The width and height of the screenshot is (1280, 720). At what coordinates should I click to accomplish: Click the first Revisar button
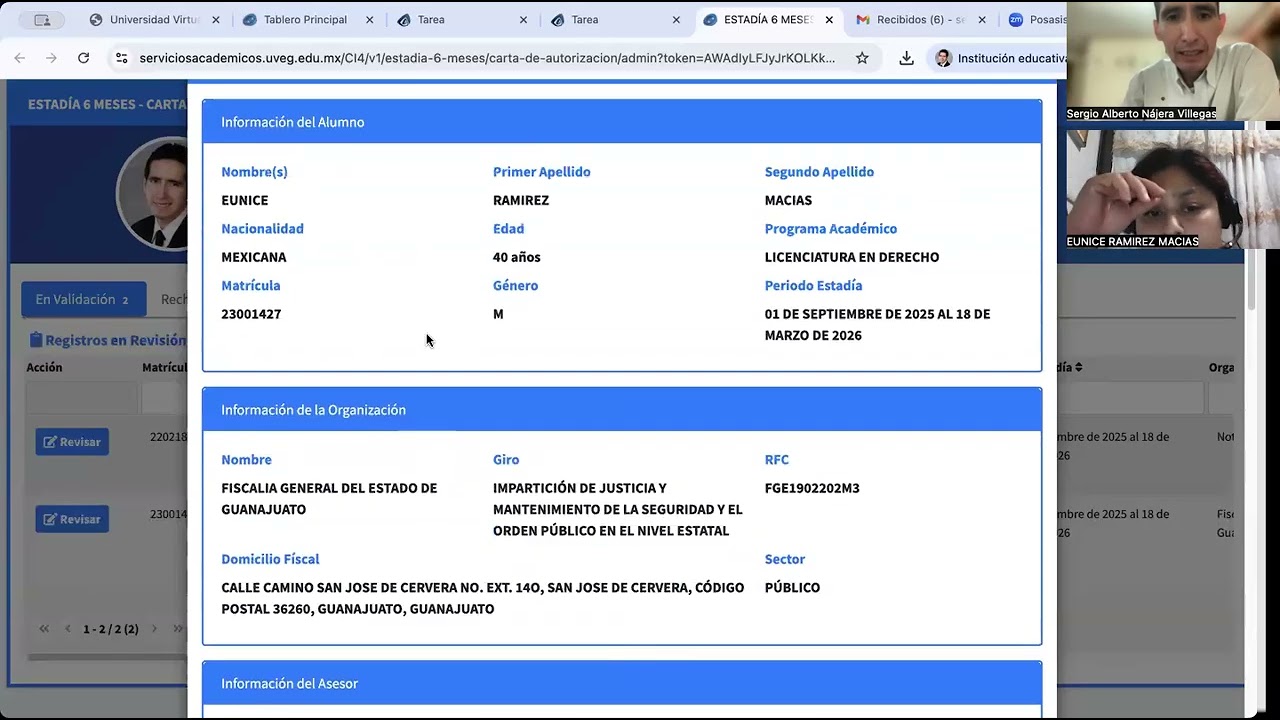click(x=72, y=442)
